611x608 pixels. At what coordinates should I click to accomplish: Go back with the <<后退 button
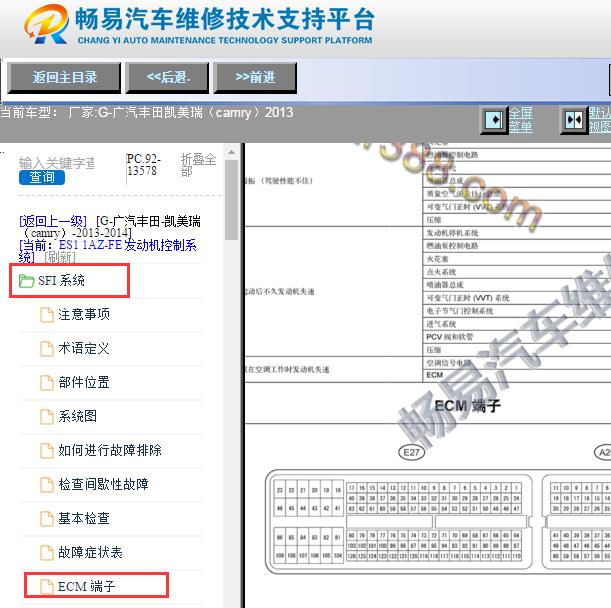click(x=167, y=78)
